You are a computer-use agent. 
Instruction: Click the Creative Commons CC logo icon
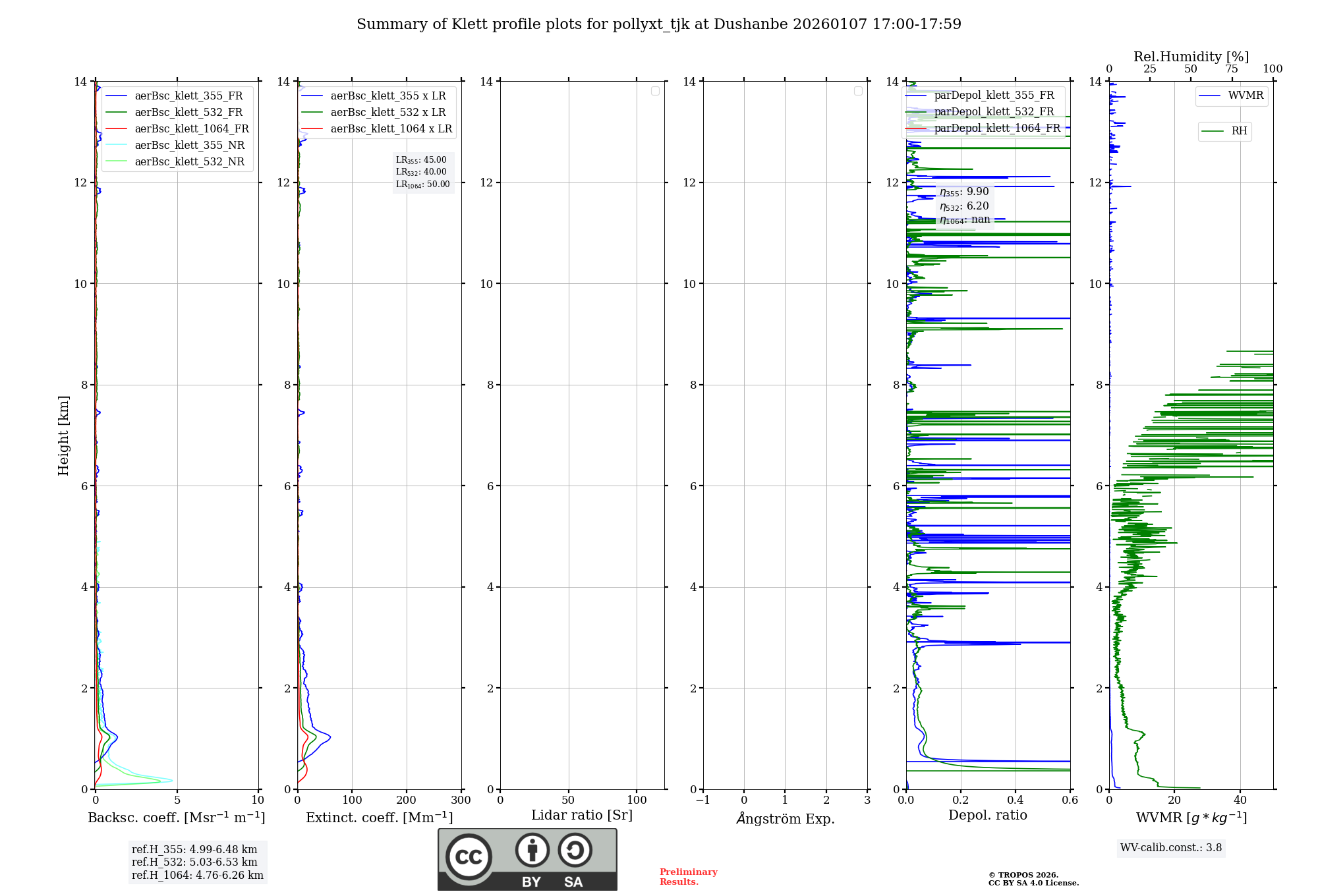click(469, 857)
